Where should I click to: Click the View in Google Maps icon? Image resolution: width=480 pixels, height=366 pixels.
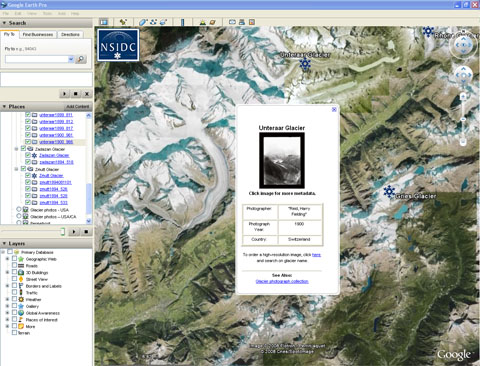(x=252, y=22)
